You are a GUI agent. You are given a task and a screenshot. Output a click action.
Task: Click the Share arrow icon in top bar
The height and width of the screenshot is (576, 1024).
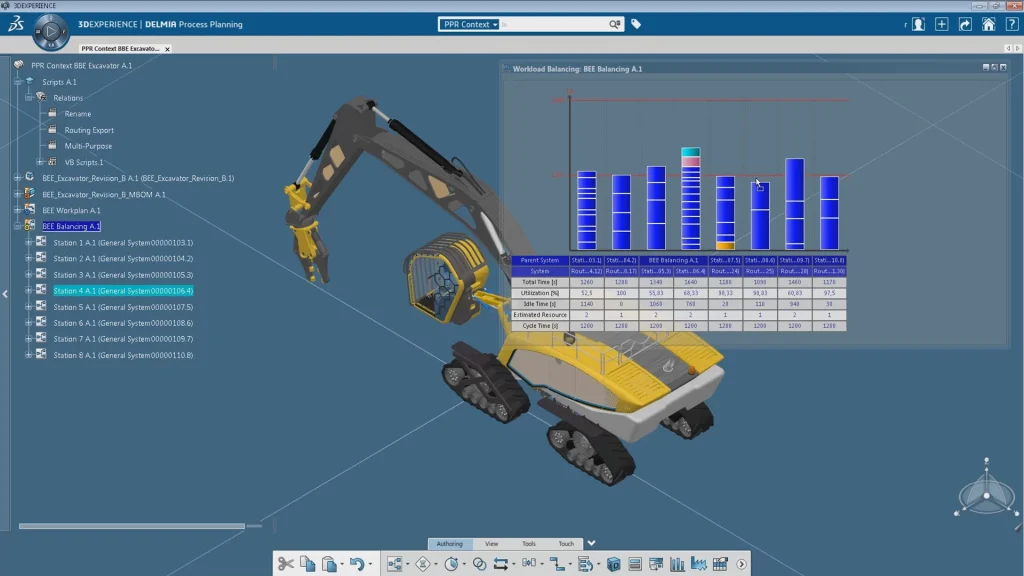(x=965, y=24)
